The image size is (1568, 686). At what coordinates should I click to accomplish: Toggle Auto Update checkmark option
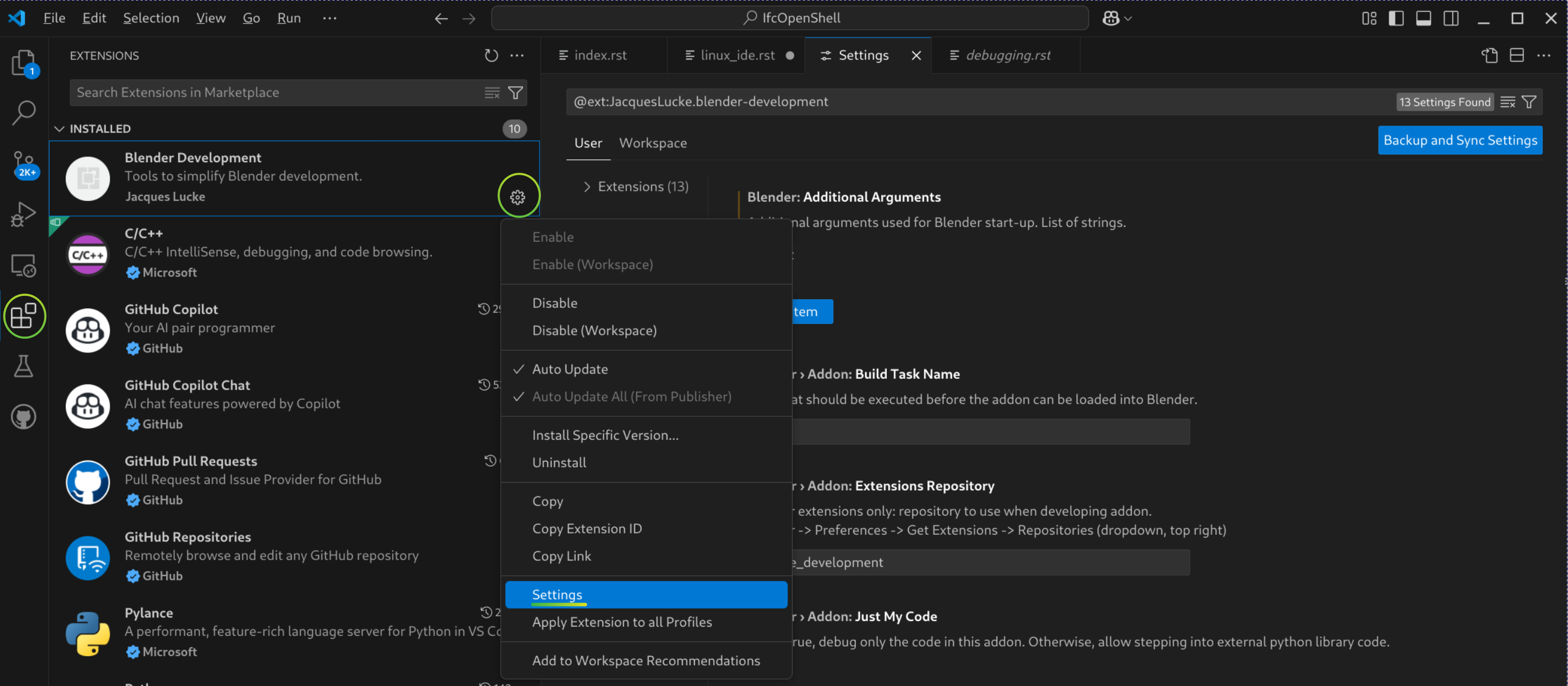[646, 369]
